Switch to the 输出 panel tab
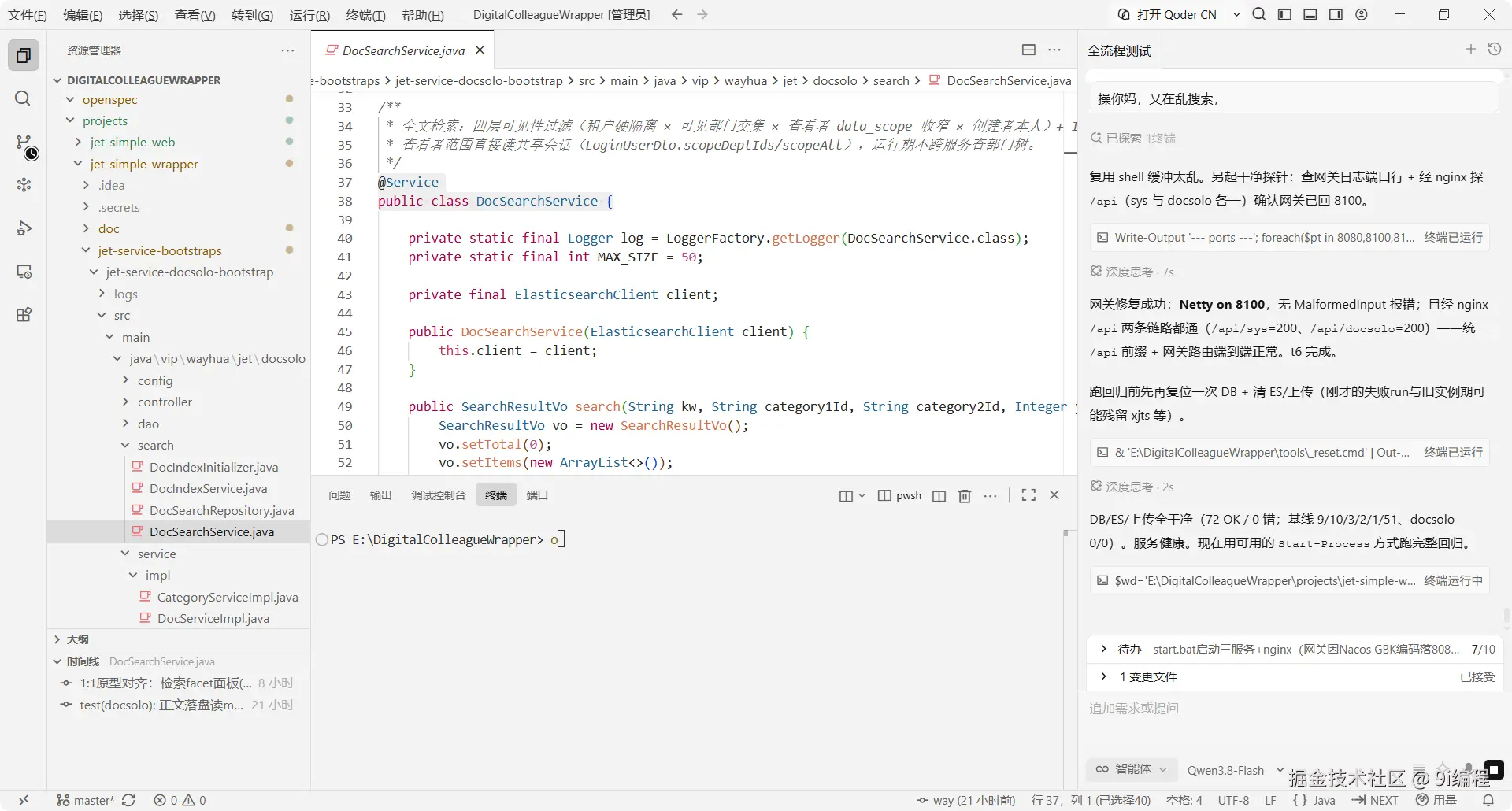This screenshot has width=1512, height=811. coord(380,495)
